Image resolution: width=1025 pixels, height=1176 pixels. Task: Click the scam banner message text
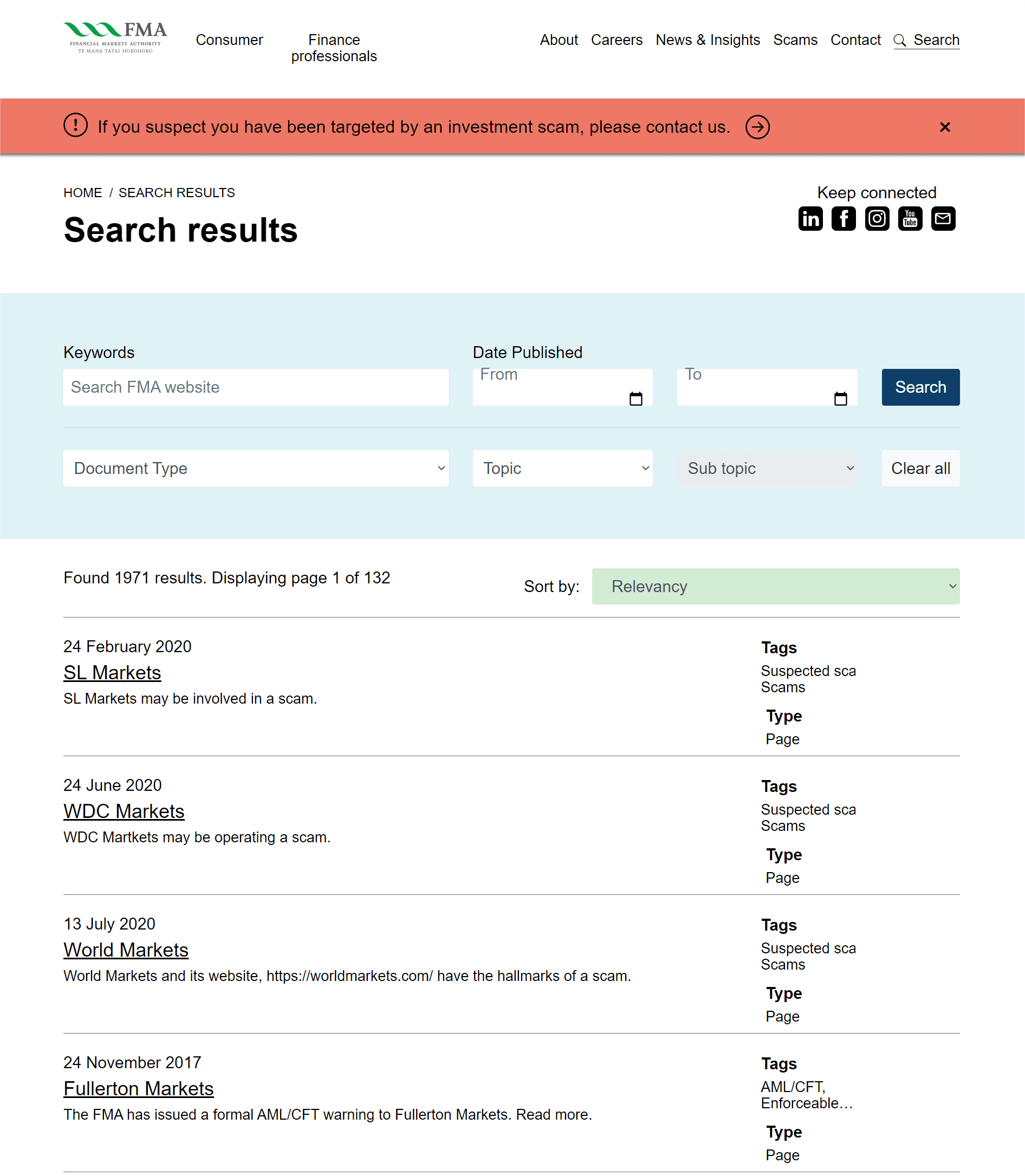coord(414,127)
